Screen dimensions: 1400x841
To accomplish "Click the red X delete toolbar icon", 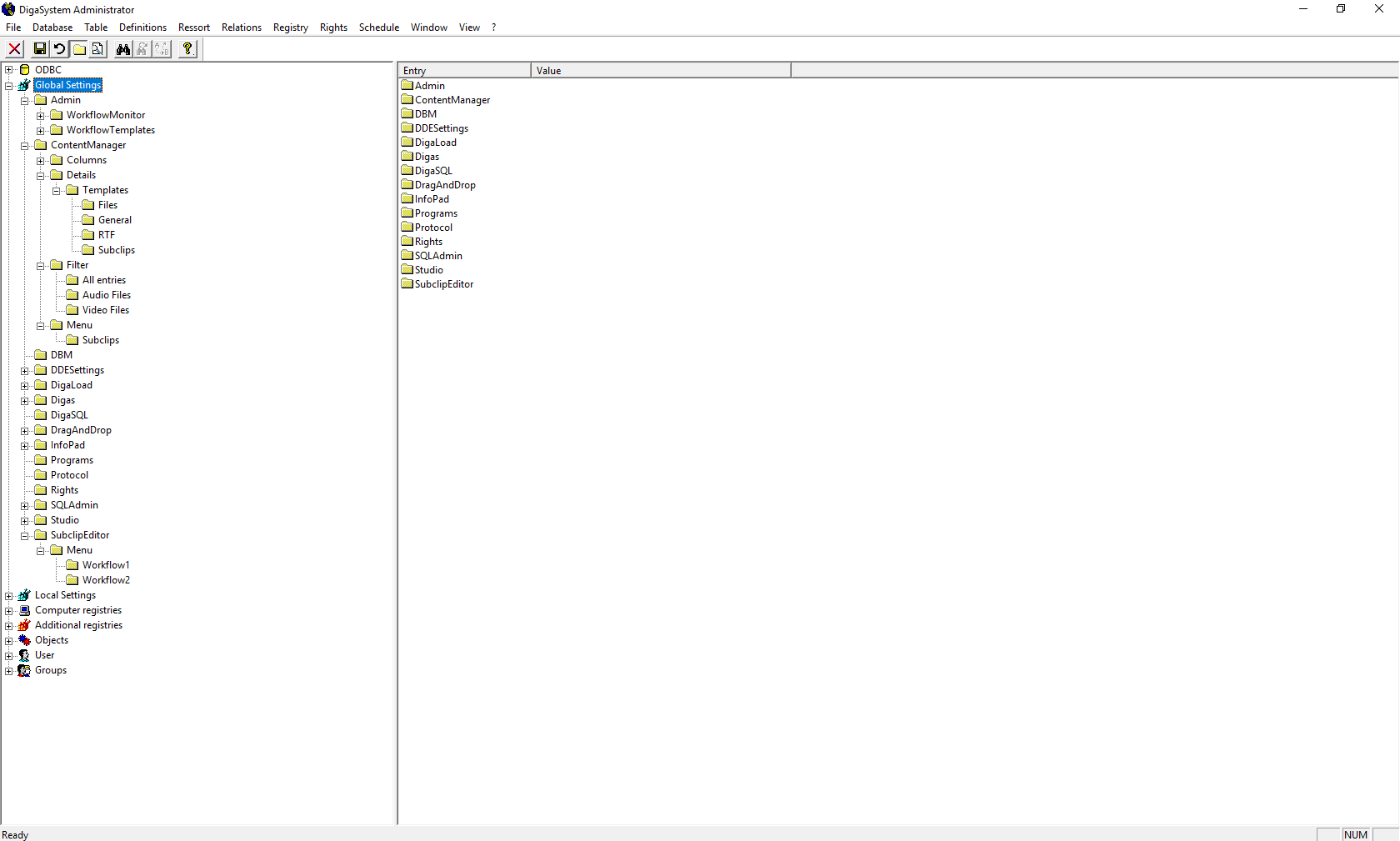I will coord(15,49).
